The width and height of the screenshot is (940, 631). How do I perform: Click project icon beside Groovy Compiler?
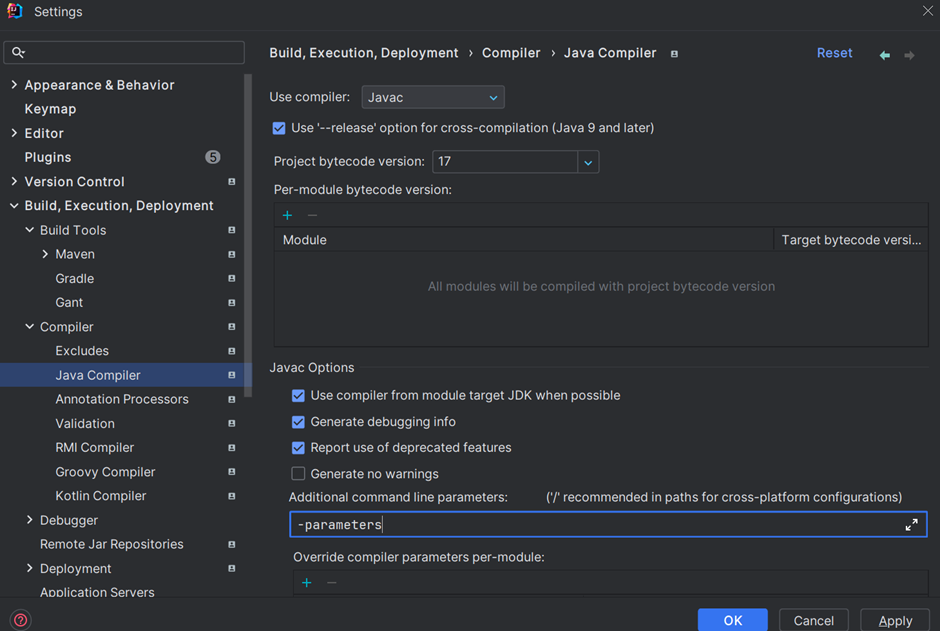point(231,472)
